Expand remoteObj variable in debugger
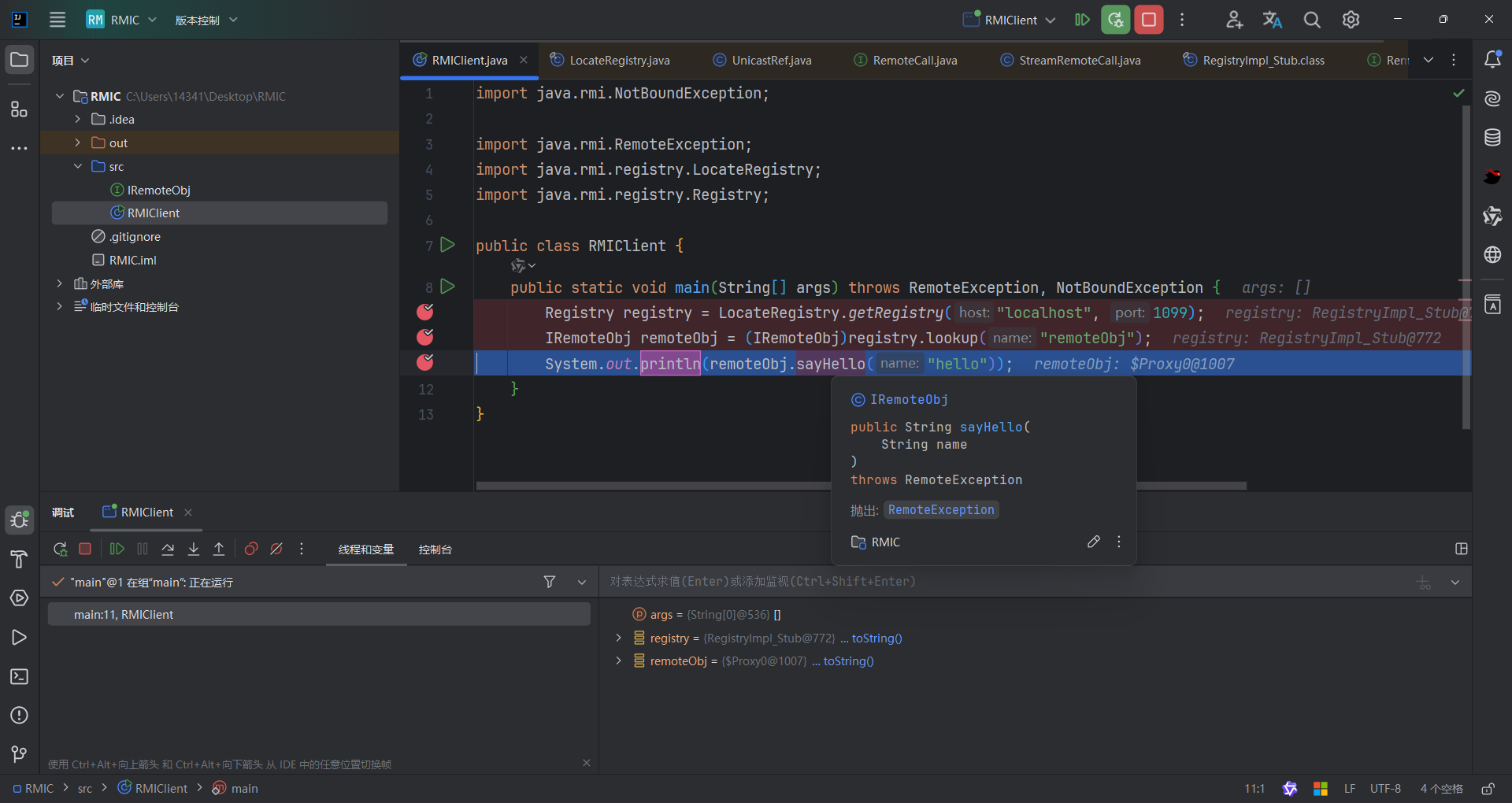The height and width of the screenshot is (803, 1512). (618, 661)
